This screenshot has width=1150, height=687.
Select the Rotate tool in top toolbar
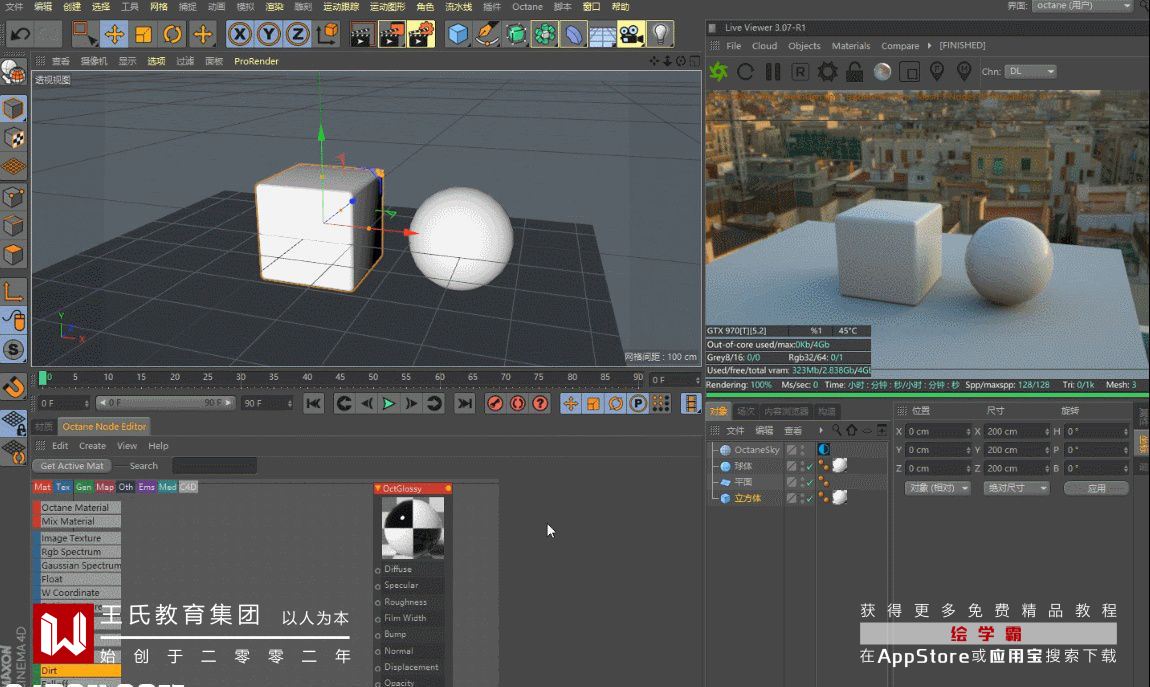click(172, 35)
